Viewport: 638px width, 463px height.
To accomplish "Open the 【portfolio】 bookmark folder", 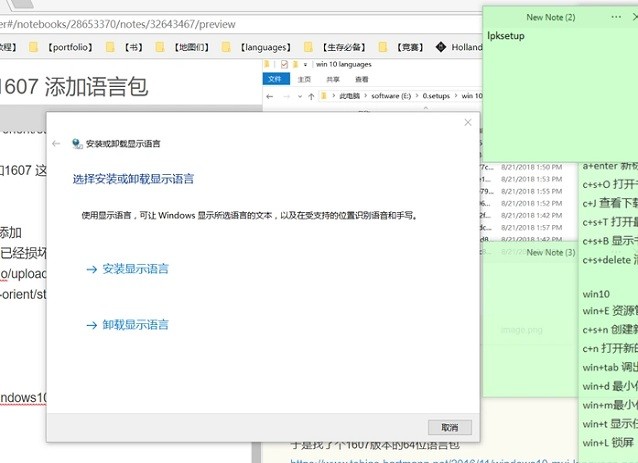I will [x=66, y=47].
